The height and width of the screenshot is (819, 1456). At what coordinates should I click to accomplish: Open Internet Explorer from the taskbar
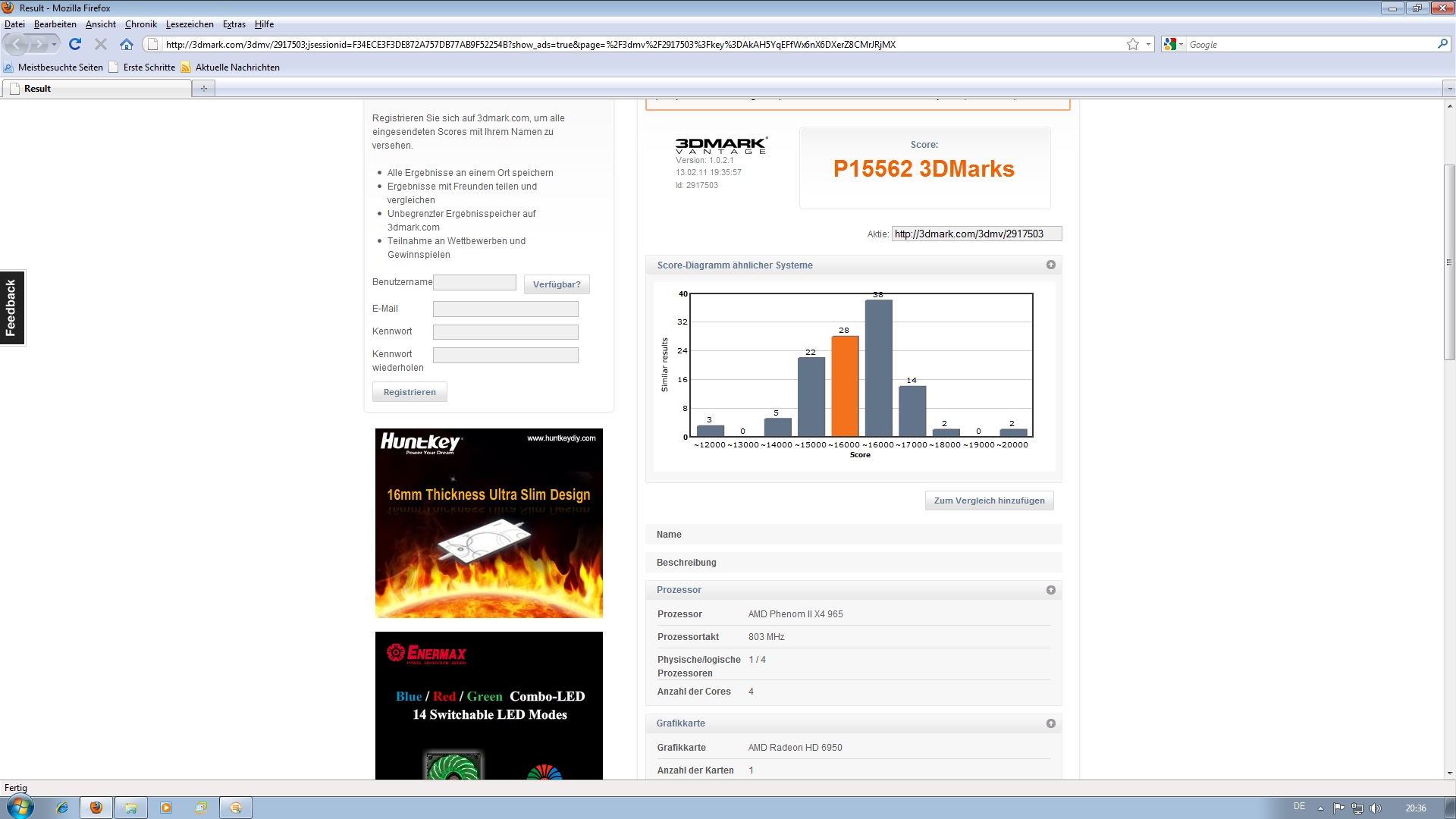click(x=62, y=808)
